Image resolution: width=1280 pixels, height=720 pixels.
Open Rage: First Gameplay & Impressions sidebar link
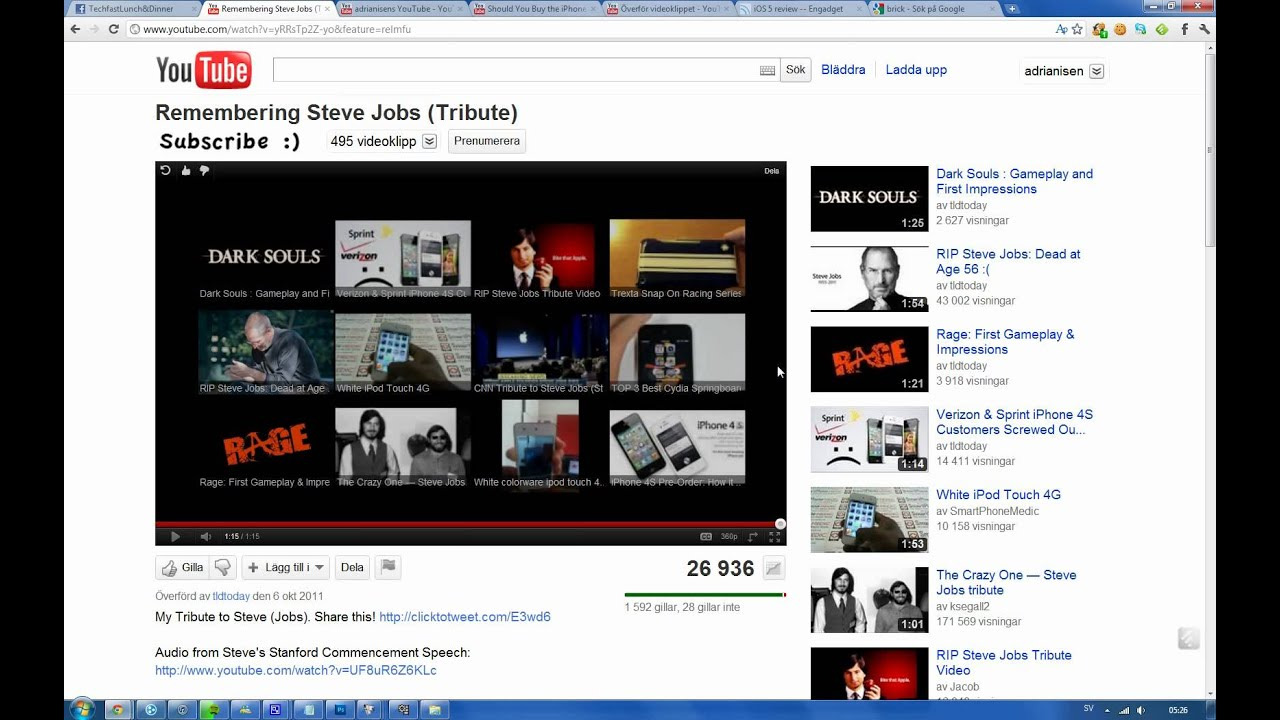[x=1005, y=342]
